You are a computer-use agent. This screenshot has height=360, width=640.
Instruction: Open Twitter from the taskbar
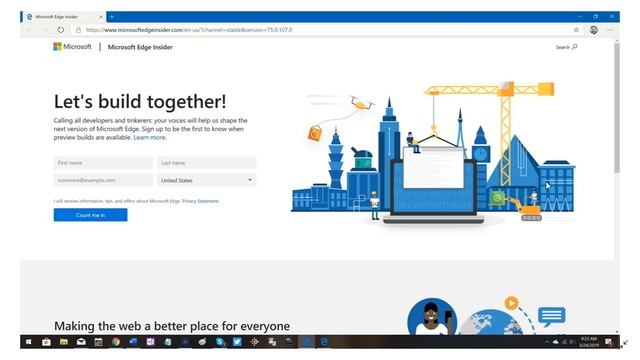[x=237, y=342]
